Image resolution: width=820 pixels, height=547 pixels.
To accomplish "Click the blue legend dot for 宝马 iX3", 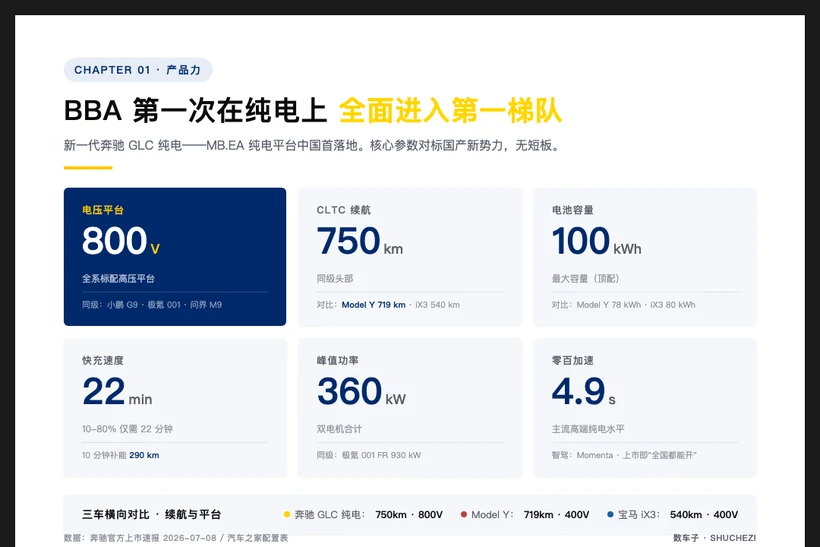I will coord(610,515).
